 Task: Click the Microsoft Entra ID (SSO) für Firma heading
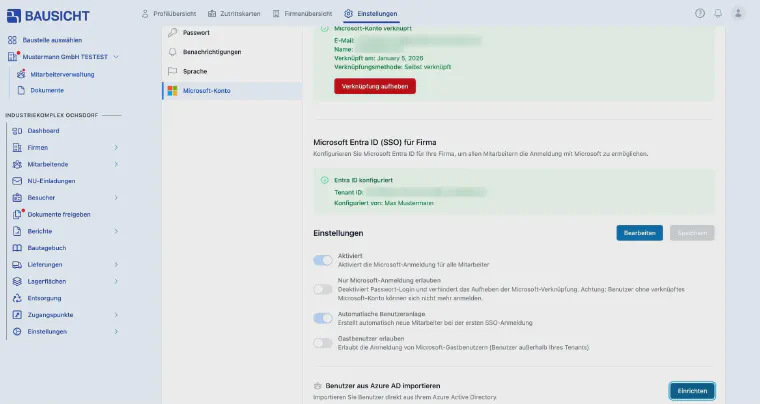pyautogui.click(x=375, y=142)
